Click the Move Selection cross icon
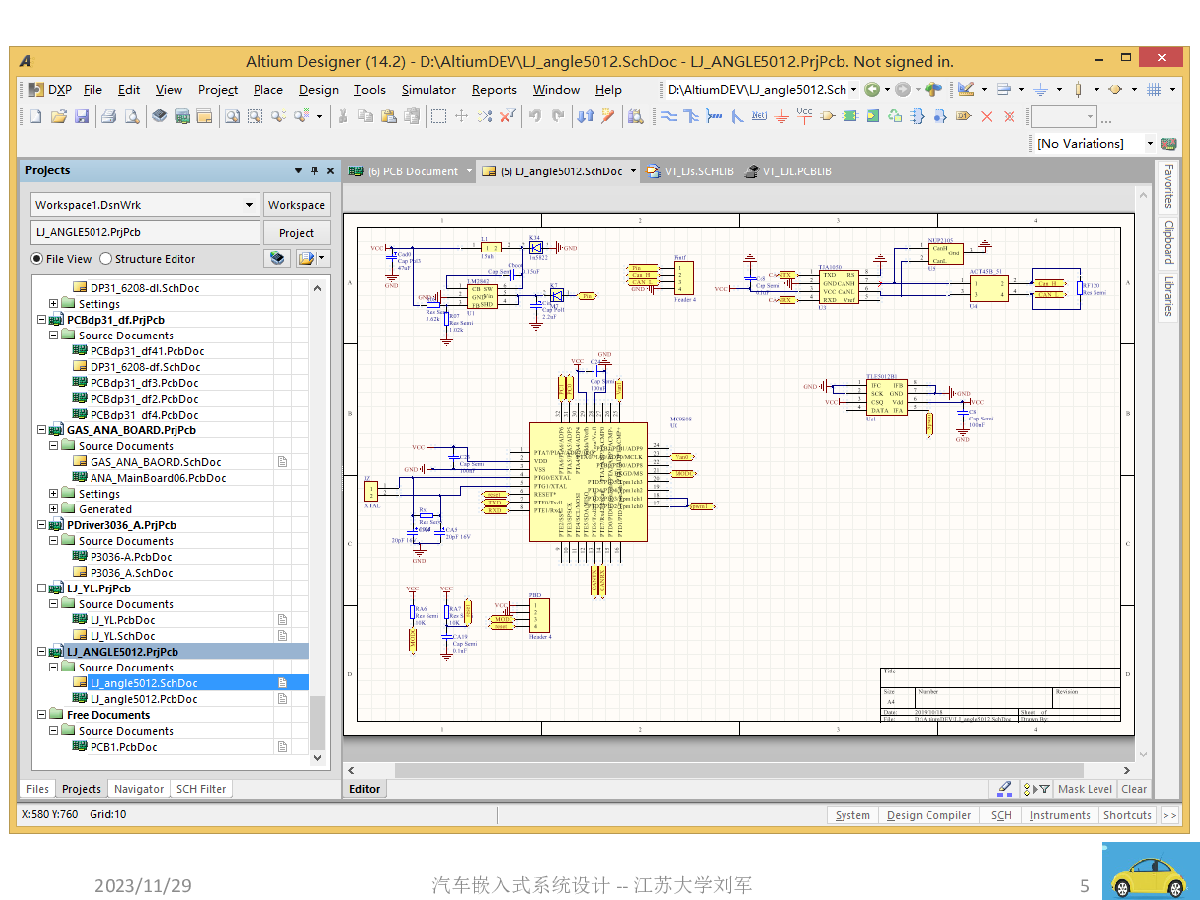 click(x=461, y=116)
